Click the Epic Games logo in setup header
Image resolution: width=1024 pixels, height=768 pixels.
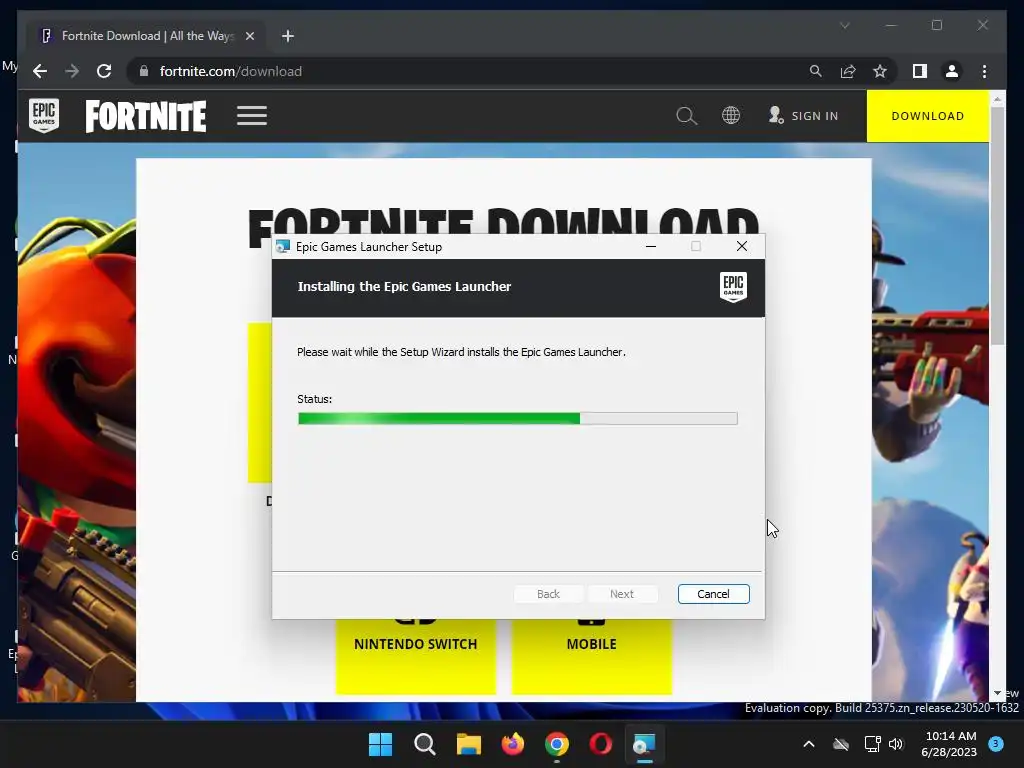733,287
